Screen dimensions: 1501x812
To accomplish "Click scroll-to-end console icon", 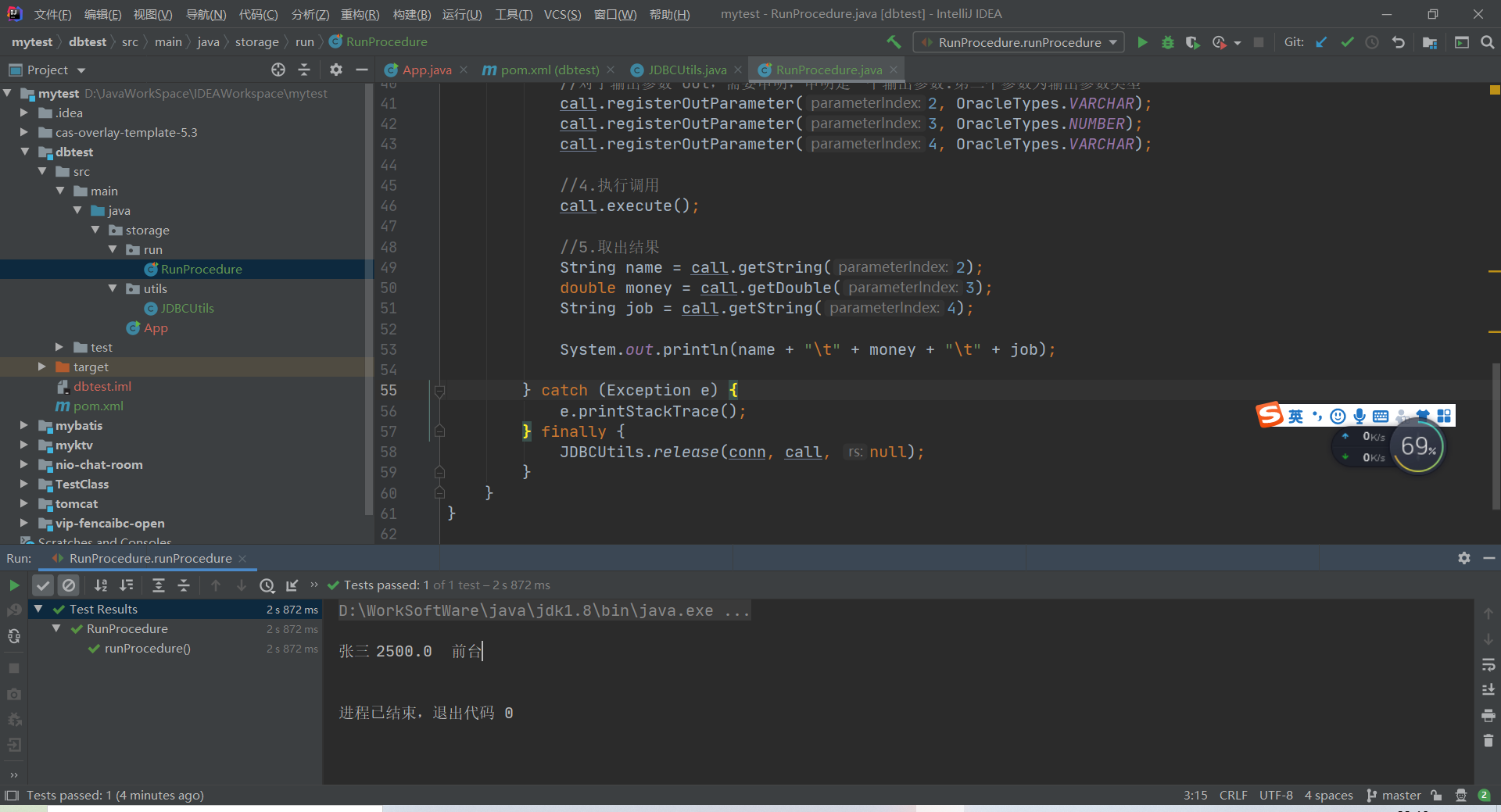I will click(1488, 689).
